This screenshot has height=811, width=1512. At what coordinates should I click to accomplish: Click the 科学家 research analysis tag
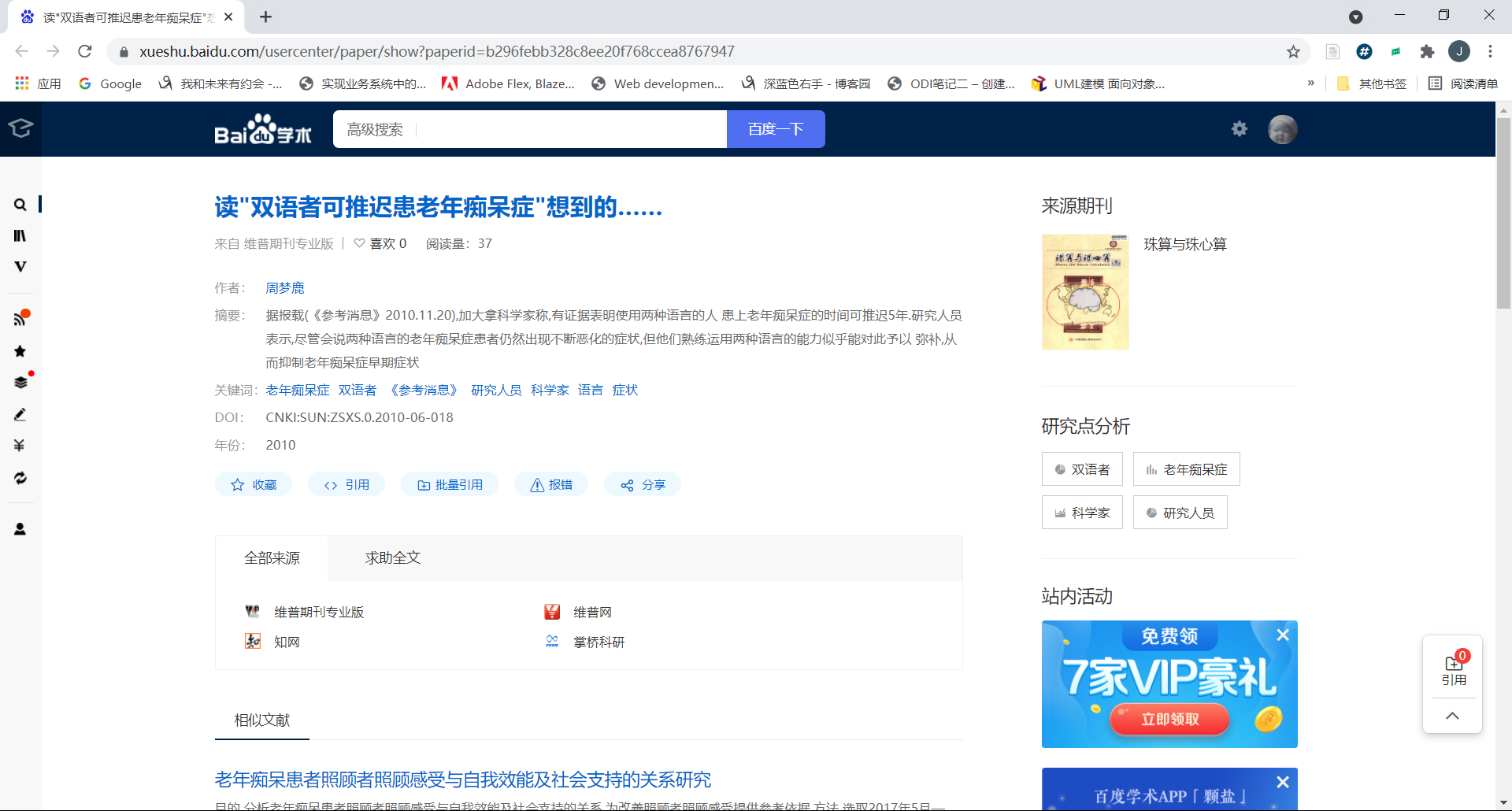1082,513
